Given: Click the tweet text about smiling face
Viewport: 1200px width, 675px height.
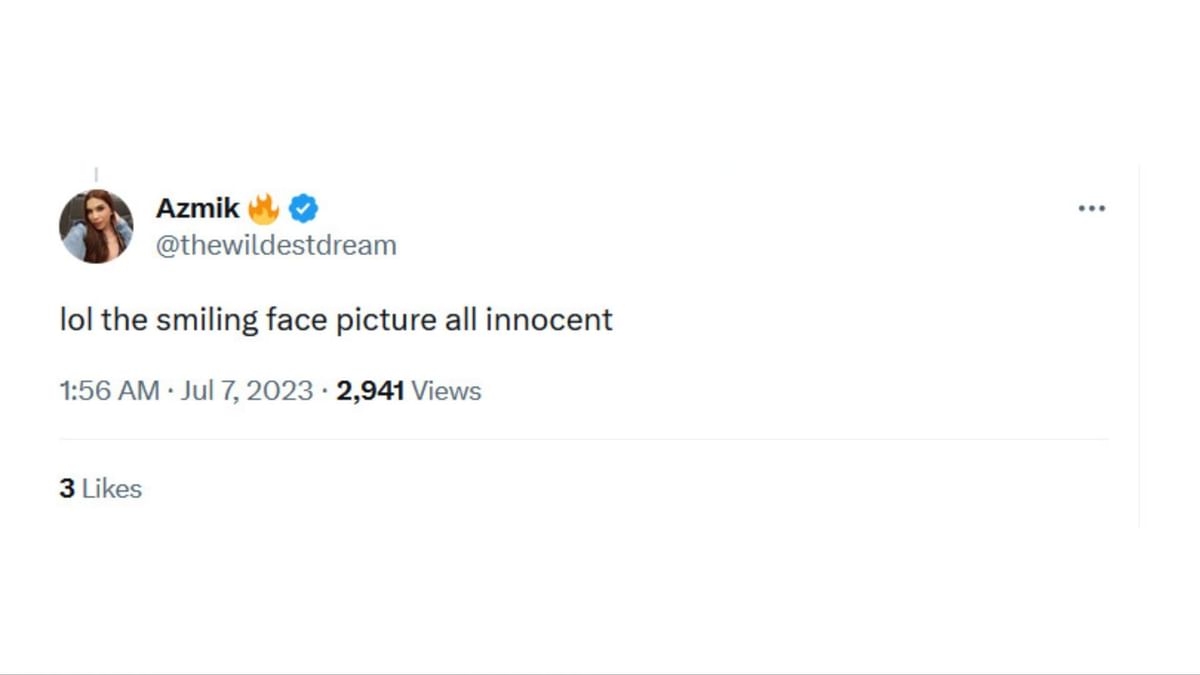Looking at the screenshot, I should 336,320.
